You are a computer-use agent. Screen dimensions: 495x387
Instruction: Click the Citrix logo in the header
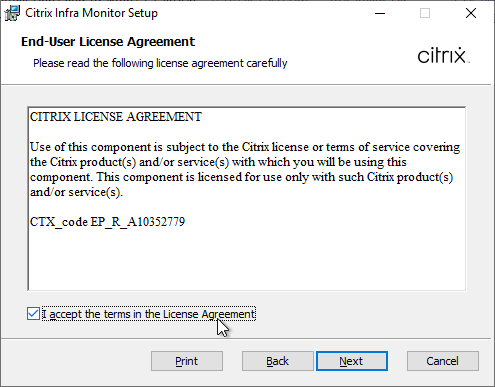point(443,55)
